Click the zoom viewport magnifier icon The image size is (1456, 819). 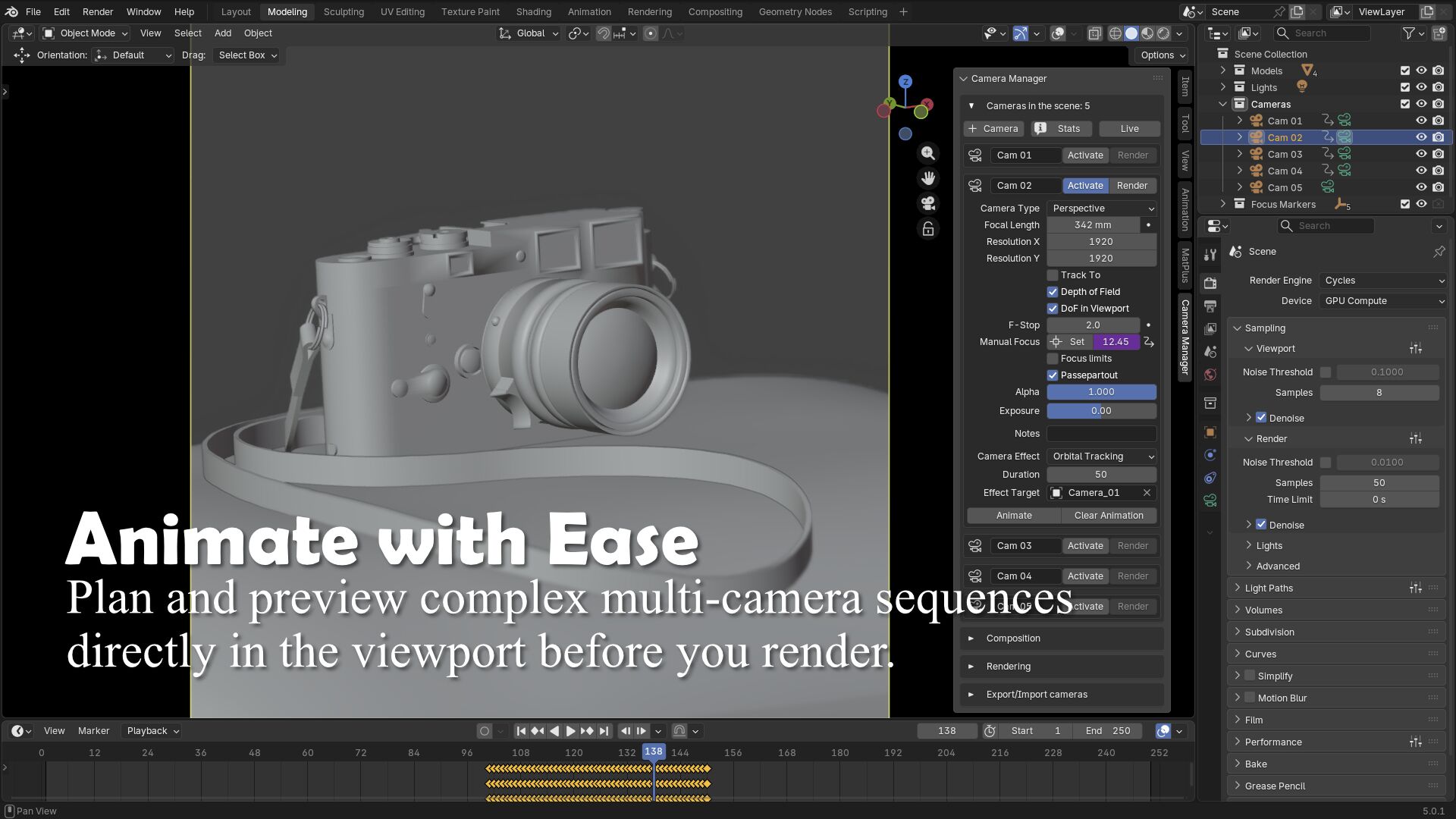click(x=927, y=153)
